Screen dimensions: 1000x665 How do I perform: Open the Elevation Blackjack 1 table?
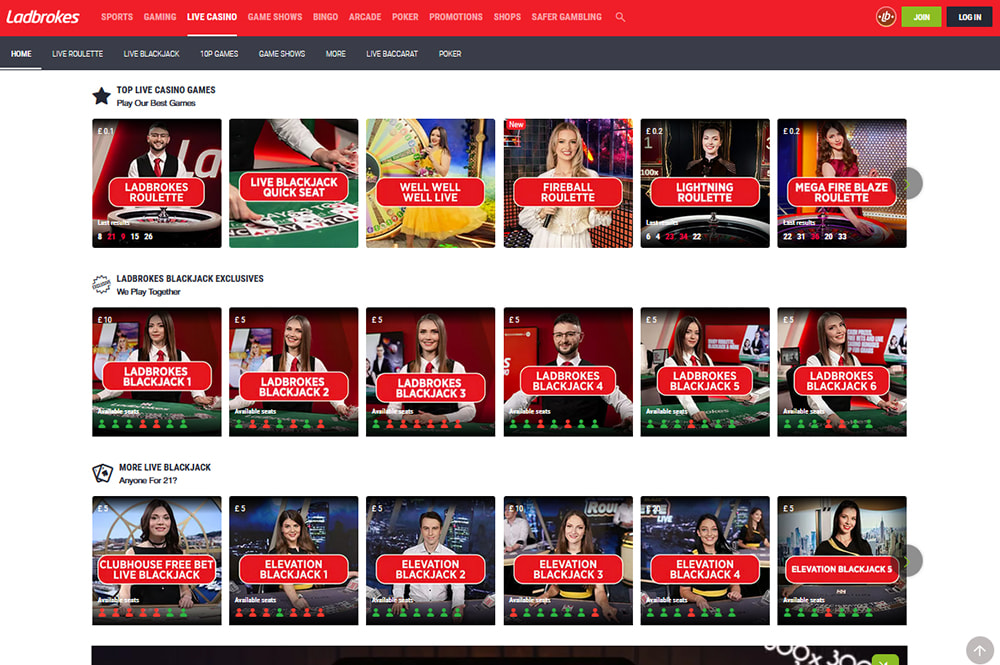point(293,560)
